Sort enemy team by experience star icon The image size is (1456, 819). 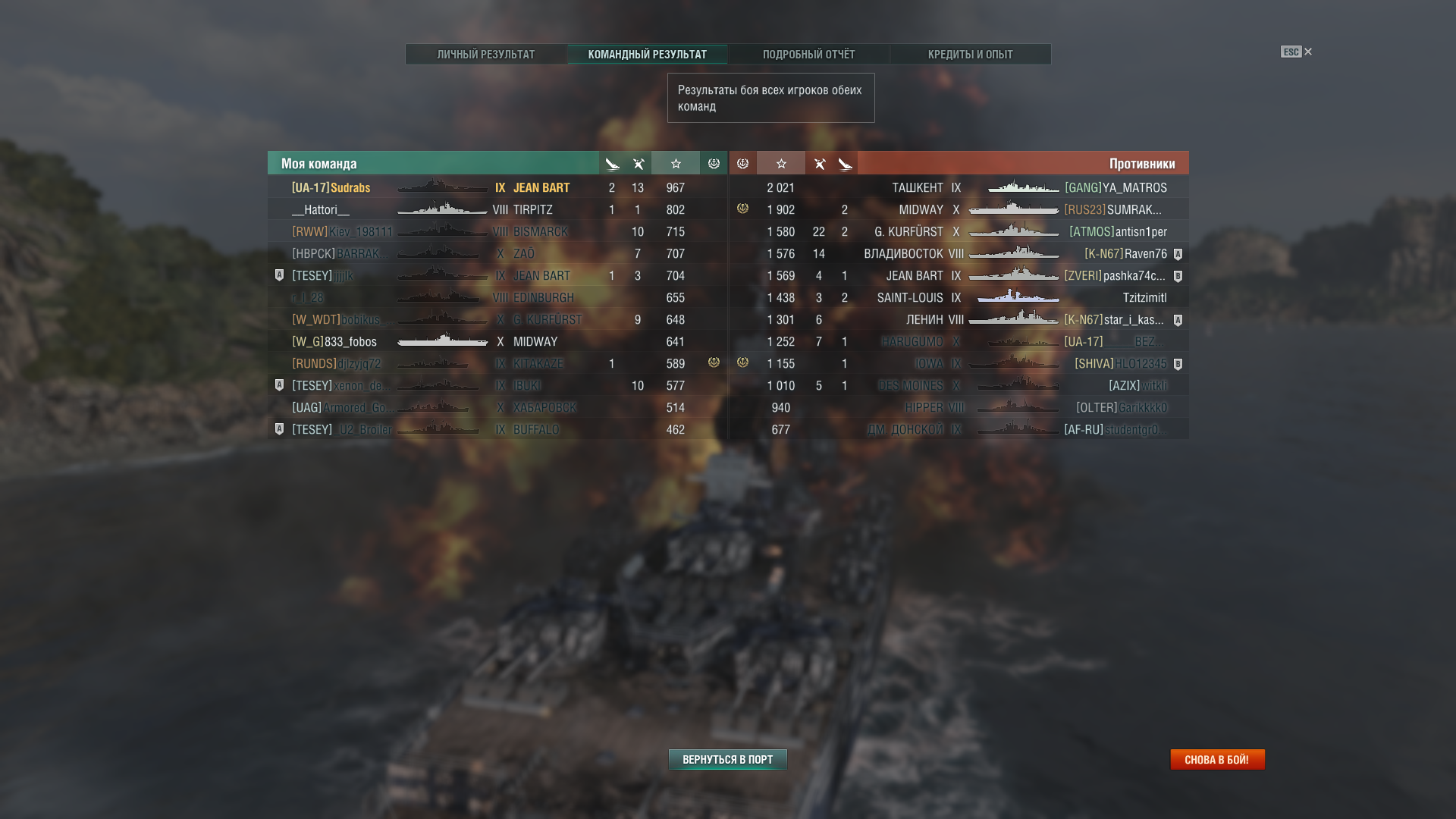pyautogui.click(x=781, y=164)
